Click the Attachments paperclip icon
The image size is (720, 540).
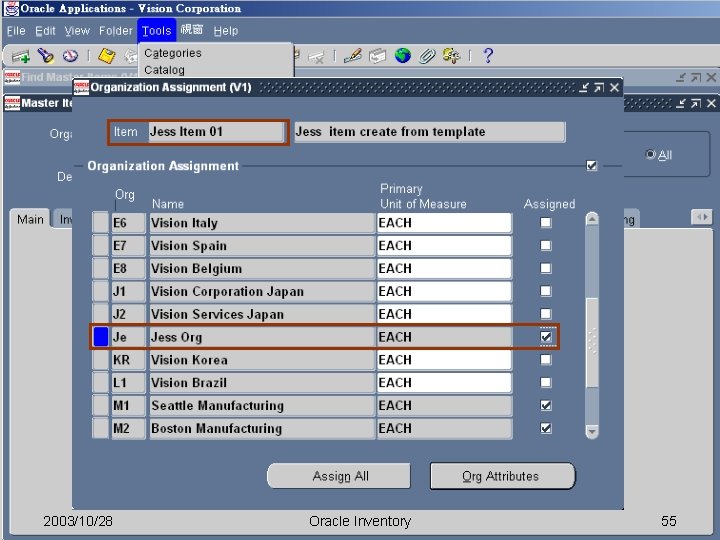tap(427, 56)
